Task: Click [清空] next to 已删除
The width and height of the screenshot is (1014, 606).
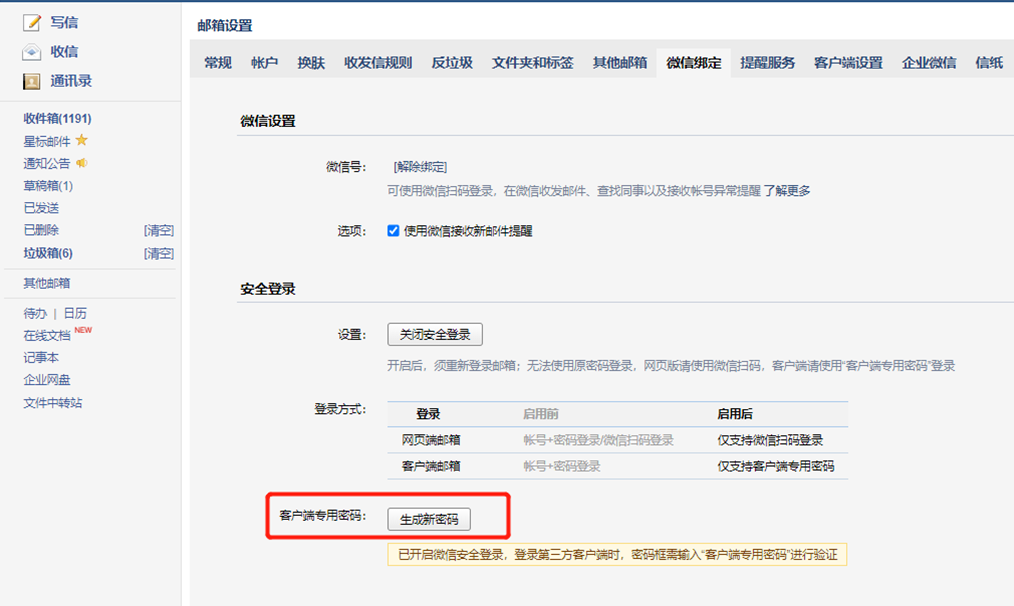Action: (158, 230)
